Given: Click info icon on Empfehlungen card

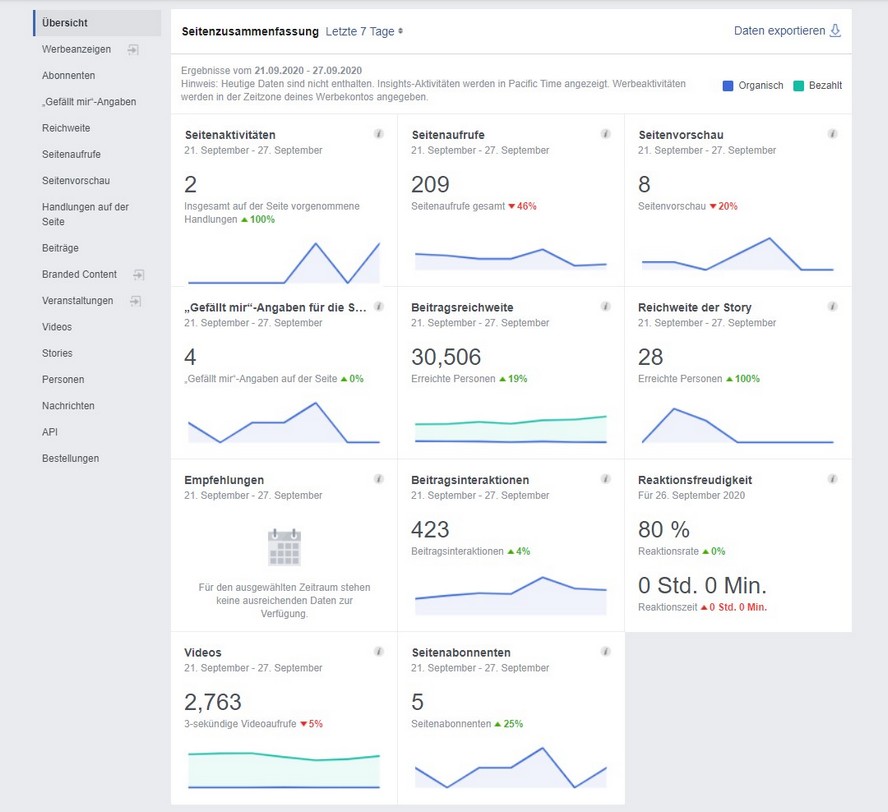Looking at the screenshot, I should 379,479.
